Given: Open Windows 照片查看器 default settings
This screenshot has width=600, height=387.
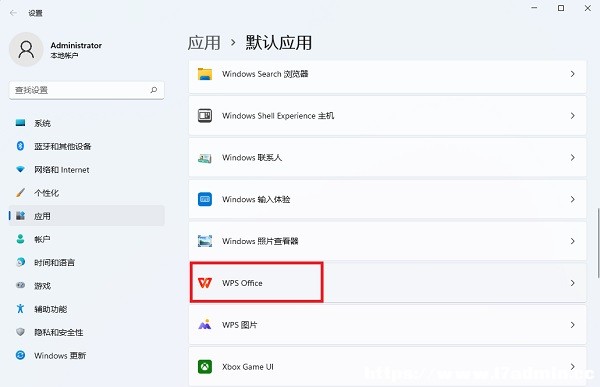Looking at the screenshot, I should [x=387, y=241].
